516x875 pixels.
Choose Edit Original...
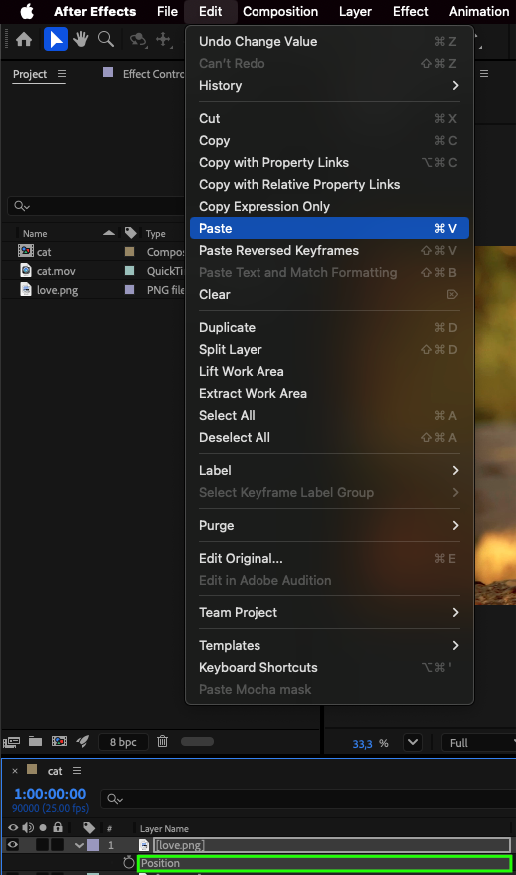tap(329, 558)
